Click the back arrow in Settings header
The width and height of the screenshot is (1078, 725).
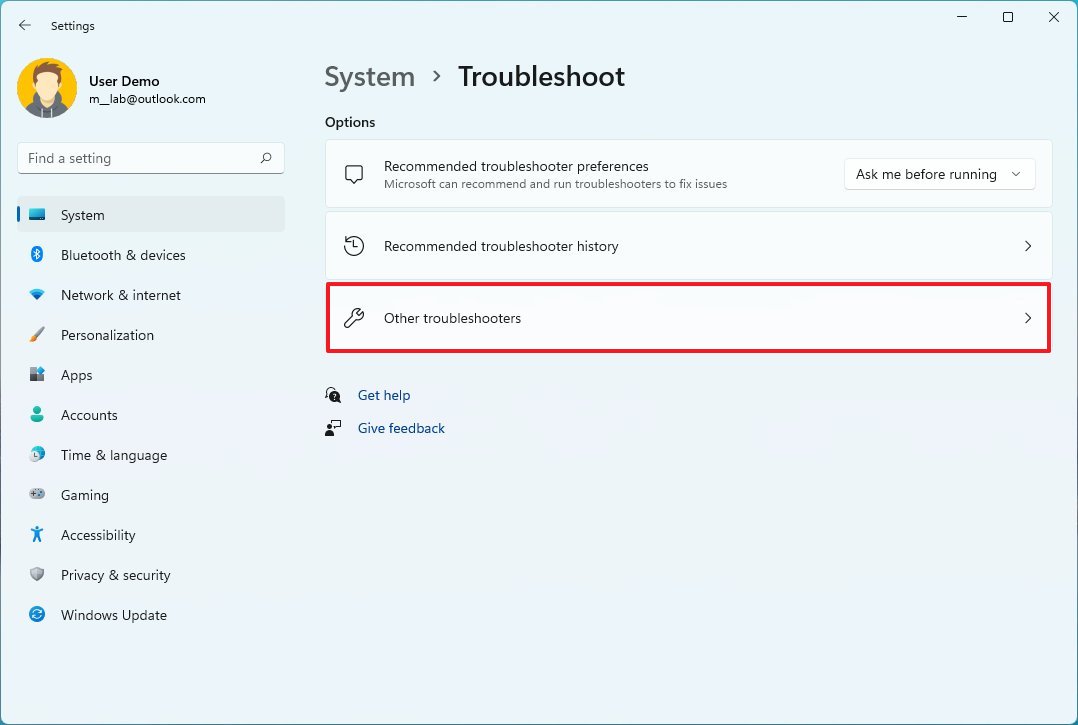[25, 26]
